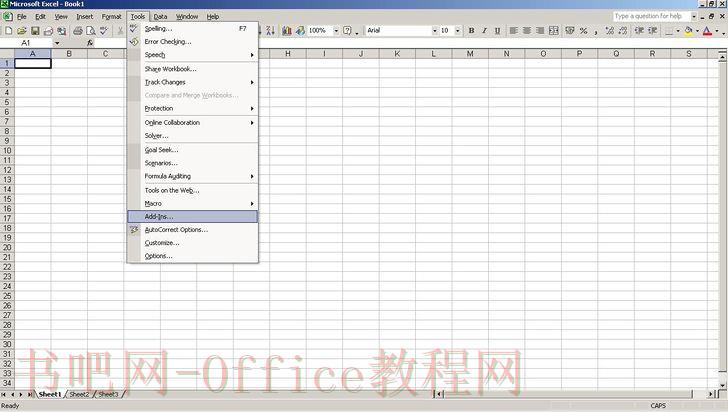Screen dimensions: 728x412
Task: Select the row 10 header
Action: [x=7, y=150]
